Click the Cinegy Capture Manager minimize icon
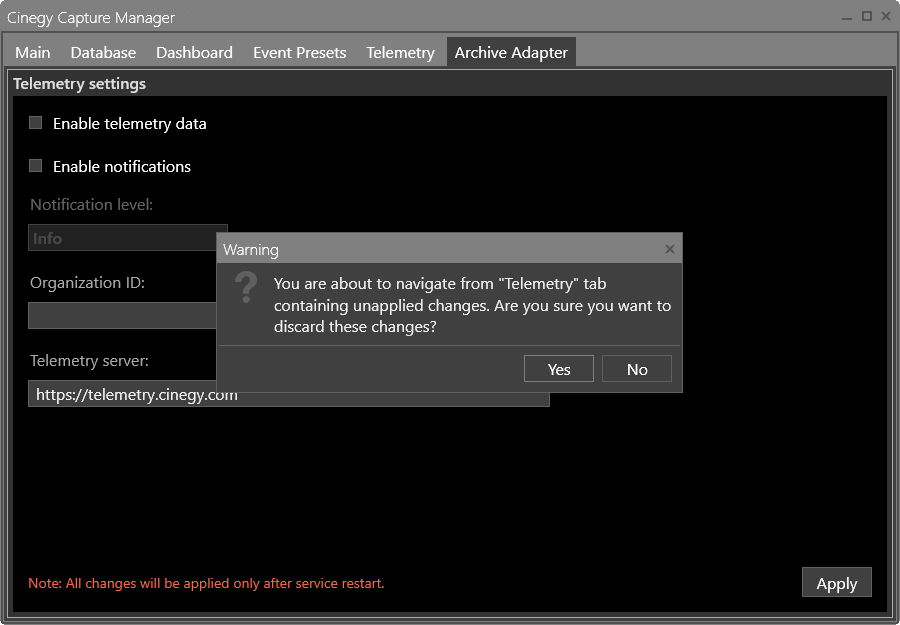 [x=845, y=17]
